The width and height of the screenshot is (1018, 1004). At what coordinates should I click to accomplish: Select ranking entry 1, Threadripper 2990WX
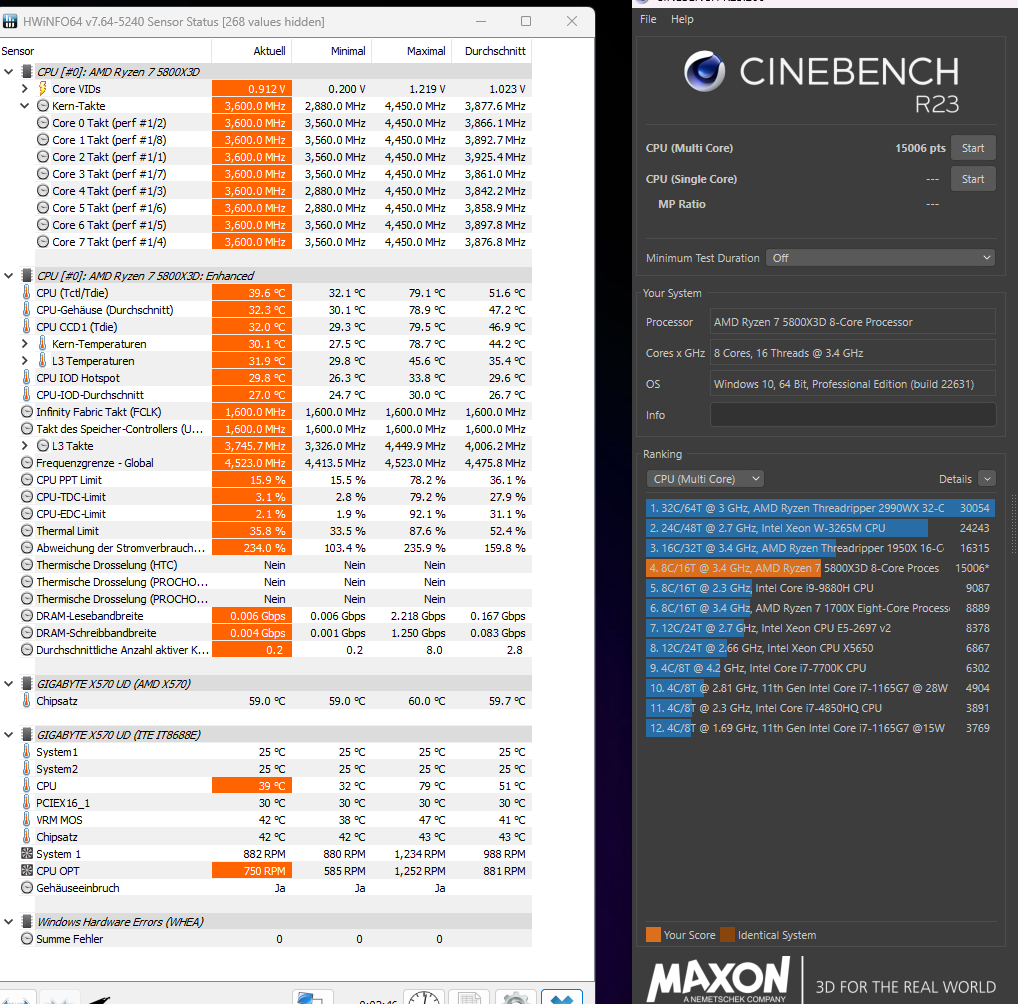(x=820, y=508)
